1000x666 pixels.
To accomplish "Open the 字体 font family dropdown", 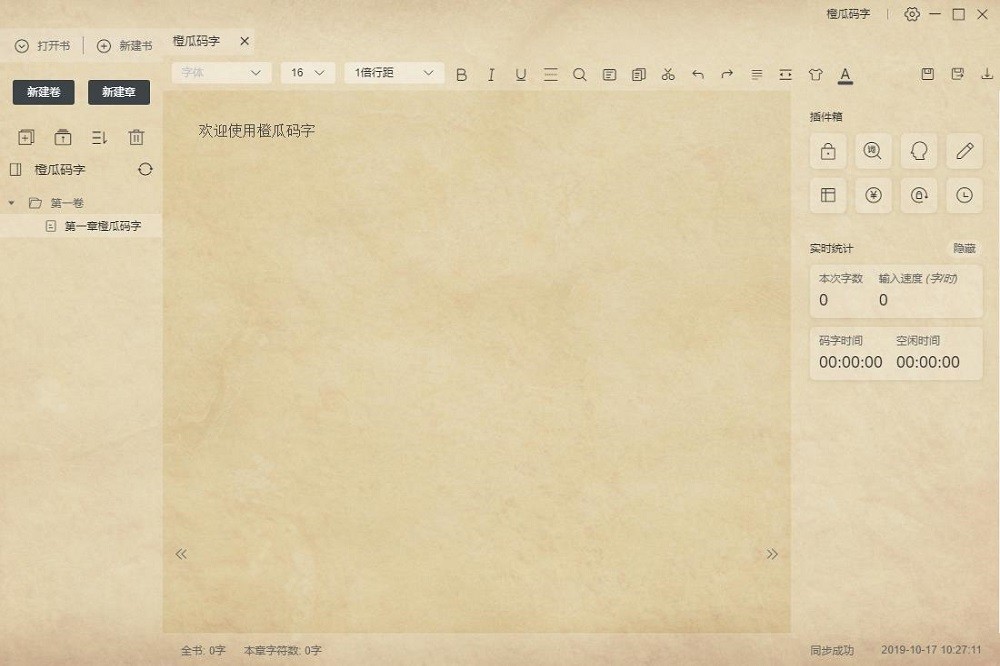I will coord(220,72).
